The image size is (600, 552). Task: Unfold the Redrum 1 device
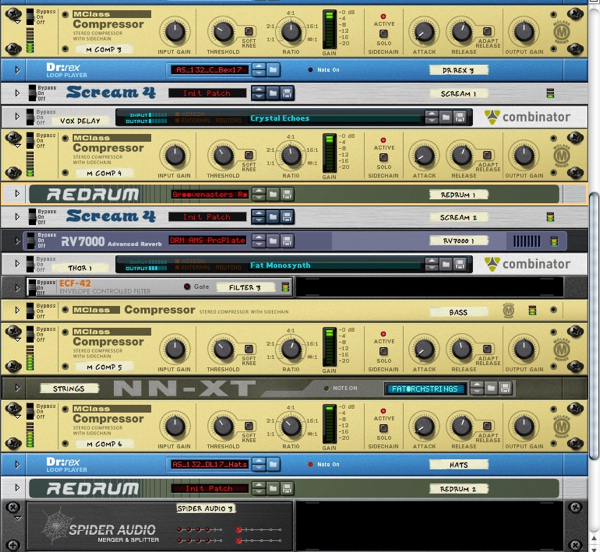pyautogui.click(x=16, y=193)
